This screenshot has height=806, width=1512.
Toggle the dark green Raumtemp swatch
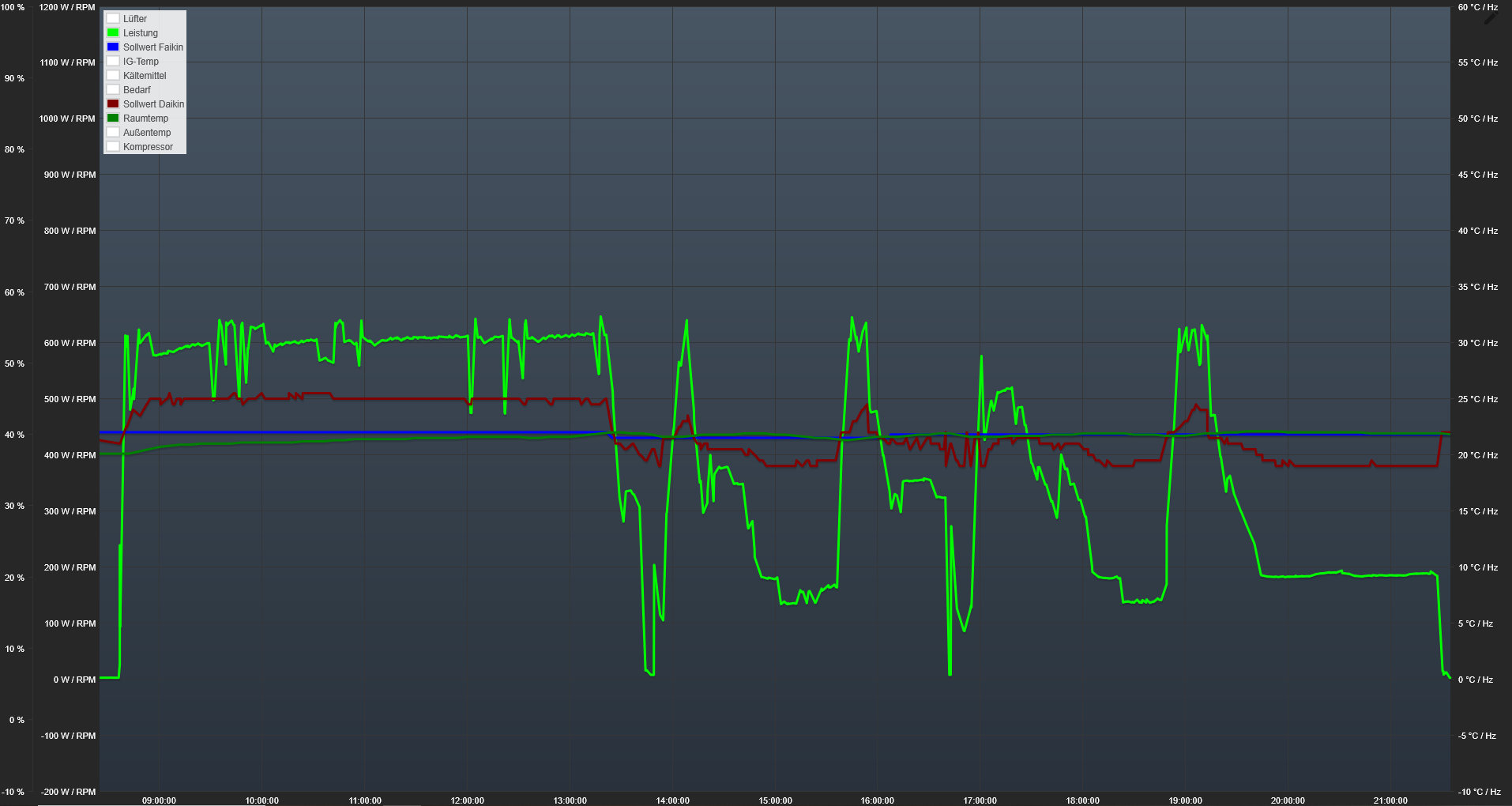click(x=113, y=118)
